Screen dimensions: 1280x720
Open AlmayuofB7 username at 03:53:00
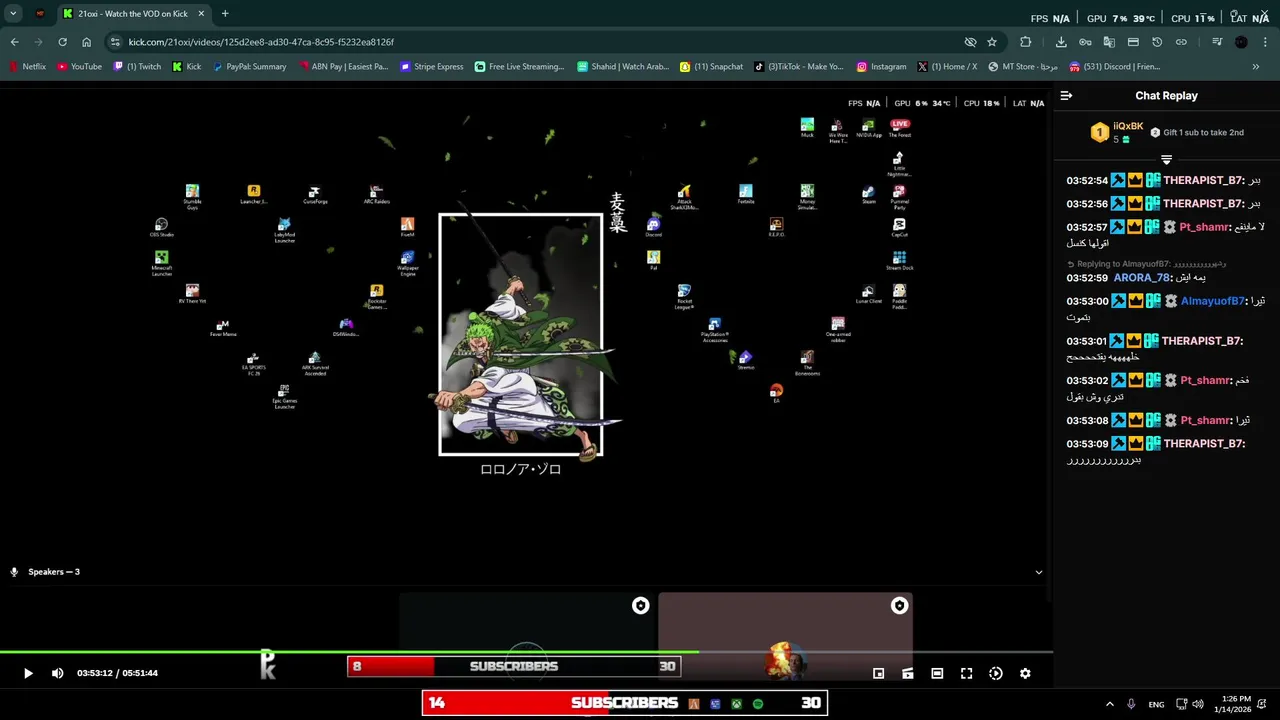(x=1213, y=301)
